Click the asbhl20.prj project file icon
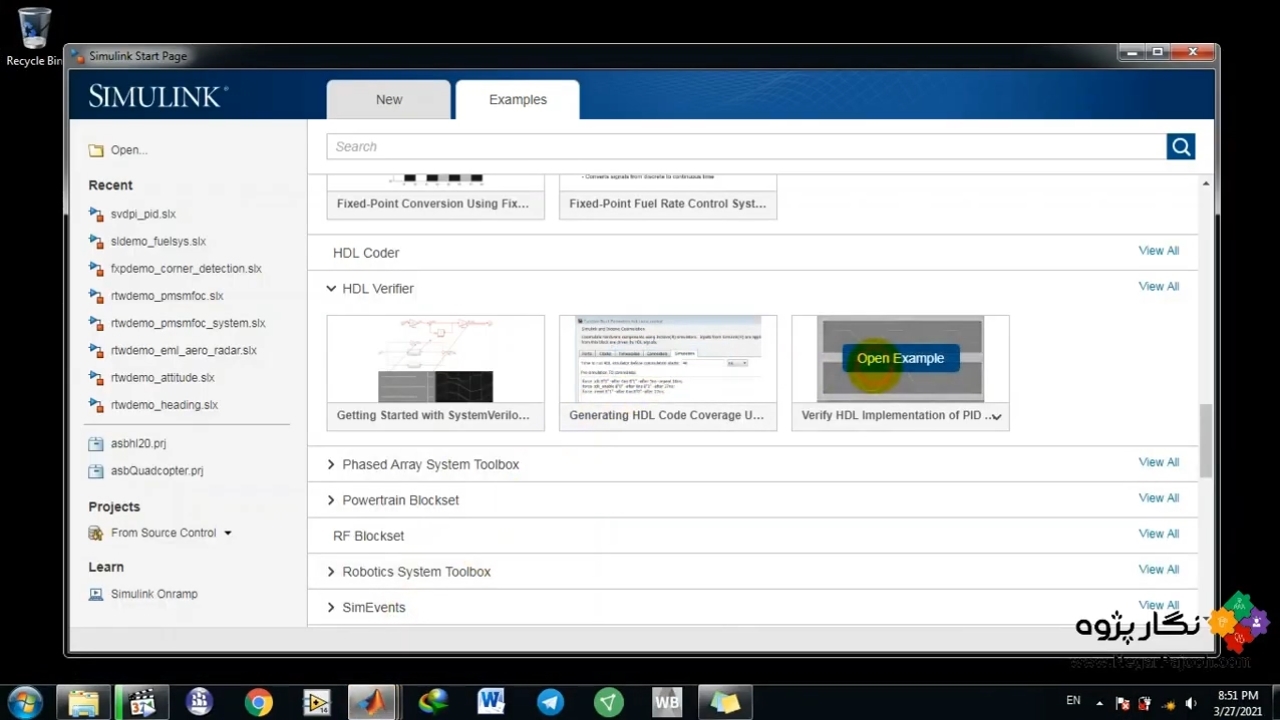The width and height of the screenshot is (1280, 720). click(x=96, y=444)
